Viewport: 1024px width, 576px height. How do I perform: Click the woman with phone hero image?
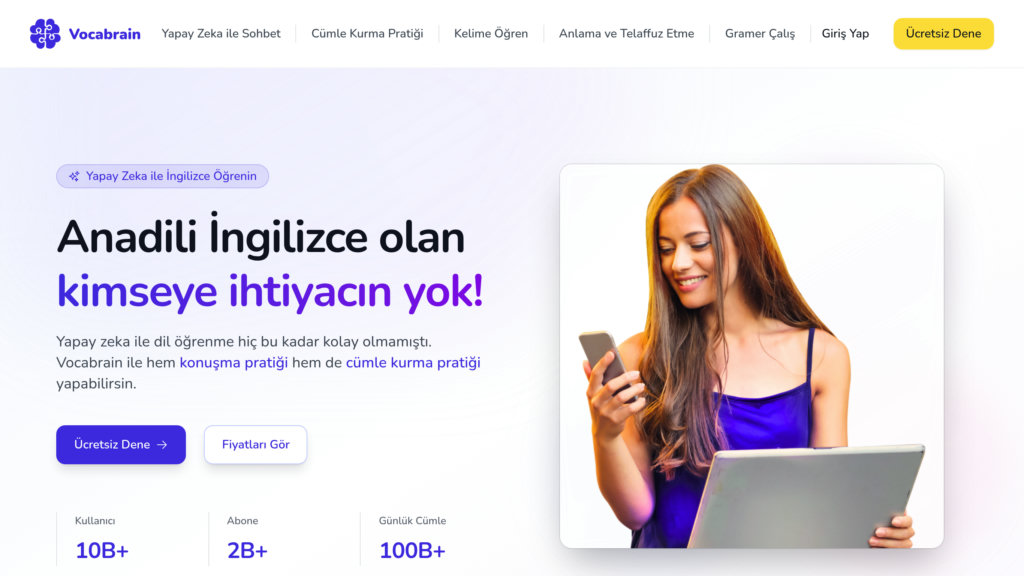click(x=752, y=356)
